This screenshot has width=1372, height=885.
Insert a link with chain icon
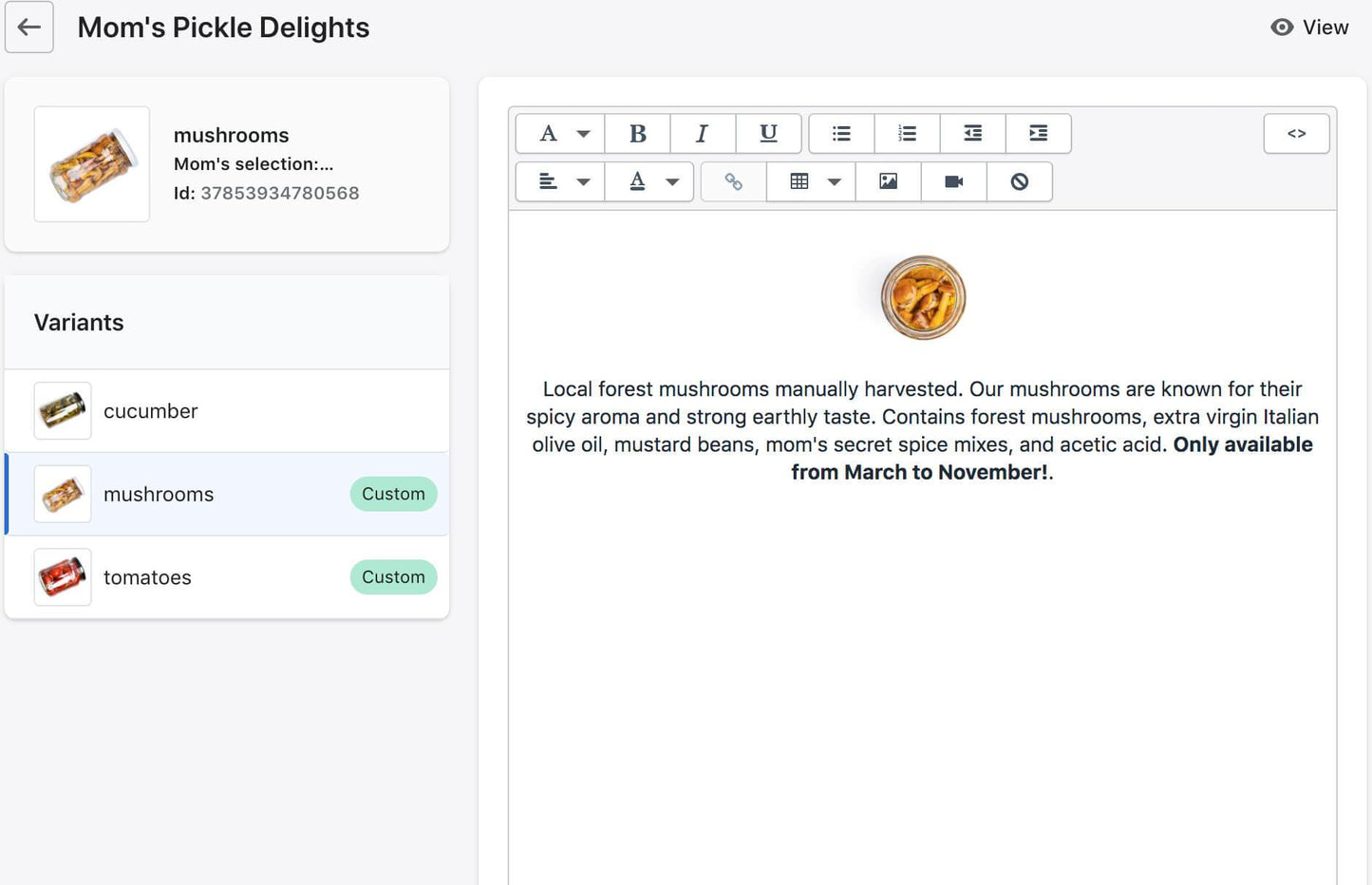point(734,181)
